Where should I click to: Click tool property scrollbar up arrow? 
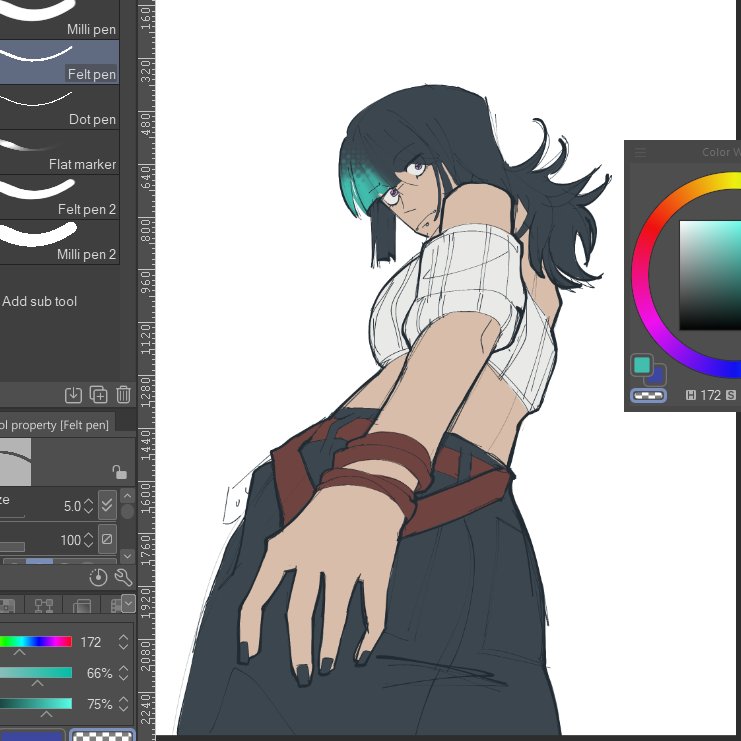tap(127, 495)
